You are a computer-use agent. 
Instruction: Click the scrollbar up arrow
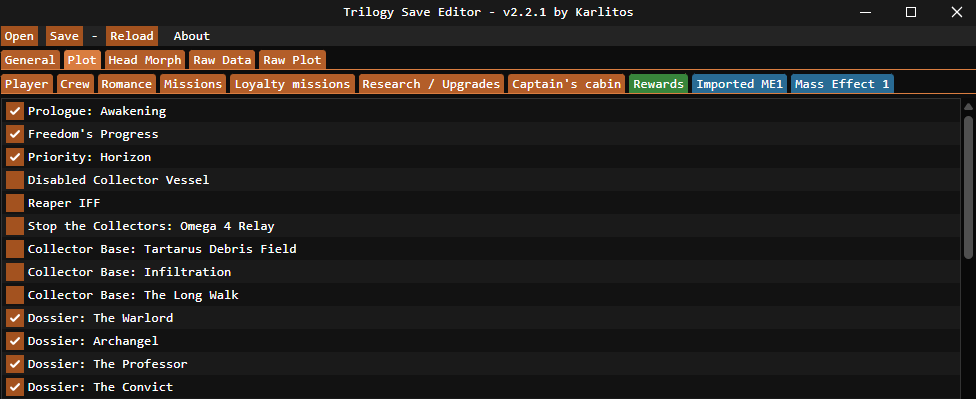pyautogui.click(x=969, y=106)
